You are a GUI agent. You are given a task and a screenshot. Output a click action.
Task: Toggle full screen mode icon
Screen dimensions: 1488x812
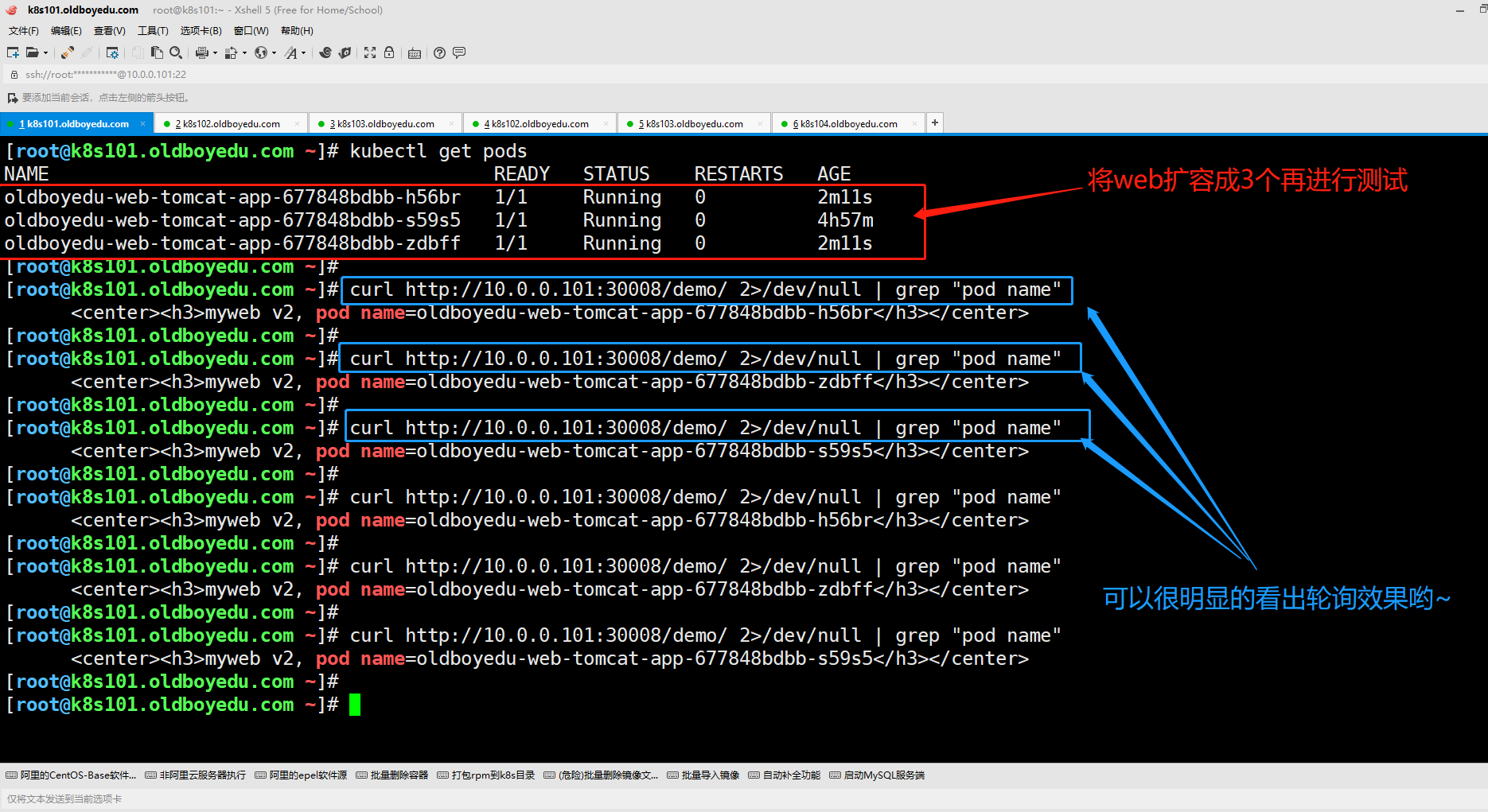370,52
